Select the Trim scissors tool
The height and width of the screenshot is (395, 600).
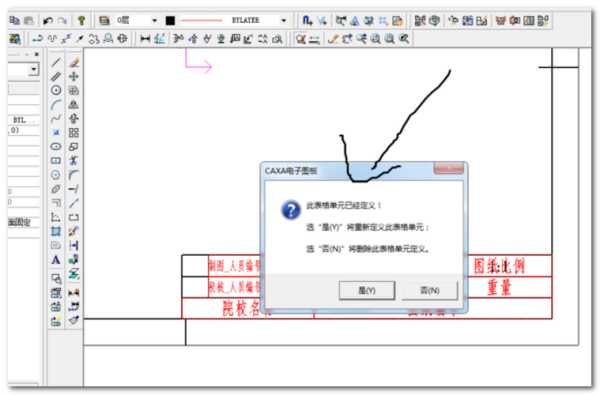pos(74,161)
